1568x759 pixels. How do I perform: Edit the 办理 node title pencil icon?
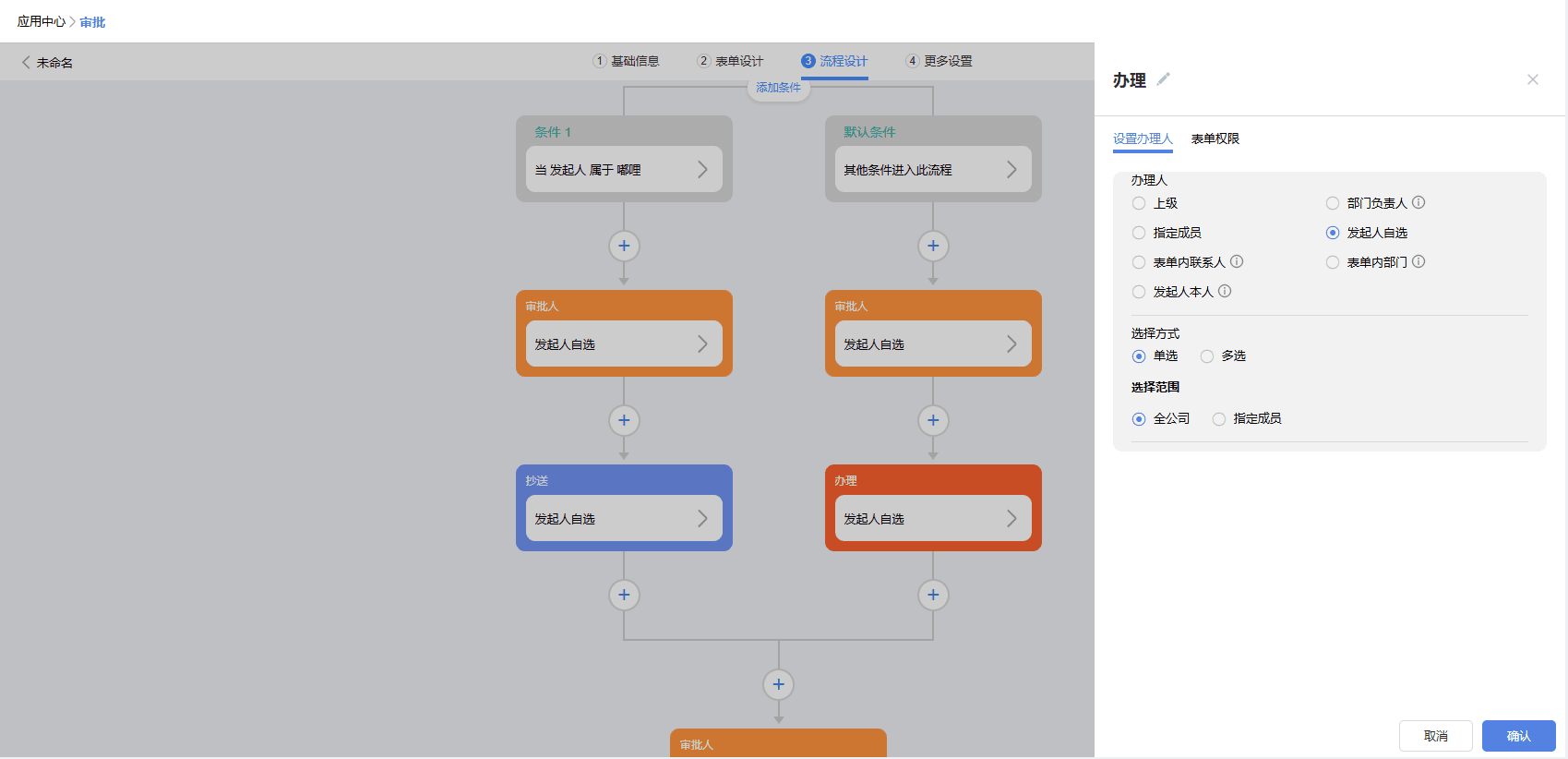point(1164,79)
